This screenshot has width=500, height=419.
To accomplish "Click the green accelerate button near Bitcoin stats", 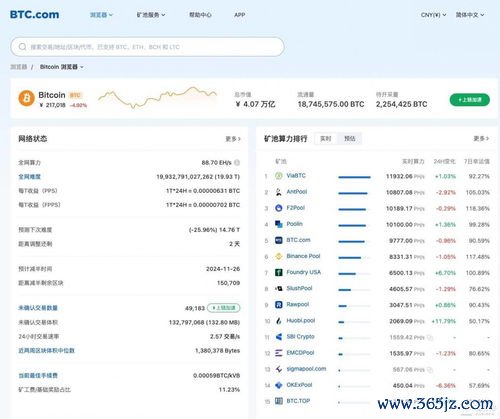I will 470,100.
